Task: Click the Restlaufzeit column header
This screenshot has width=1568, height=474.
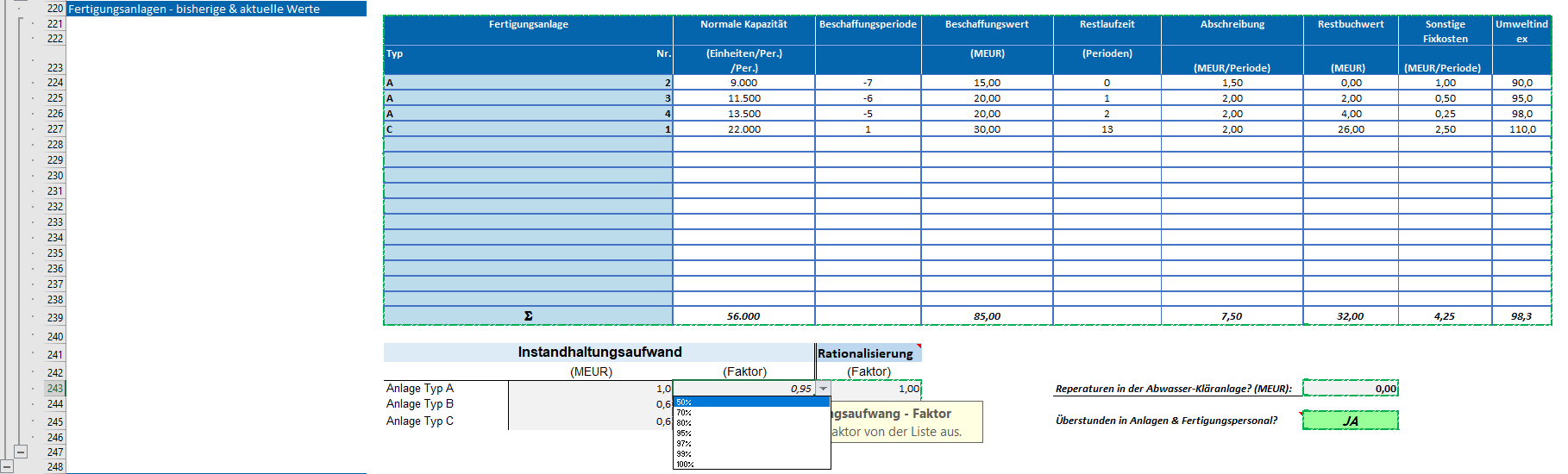Action: [1107, 24]
